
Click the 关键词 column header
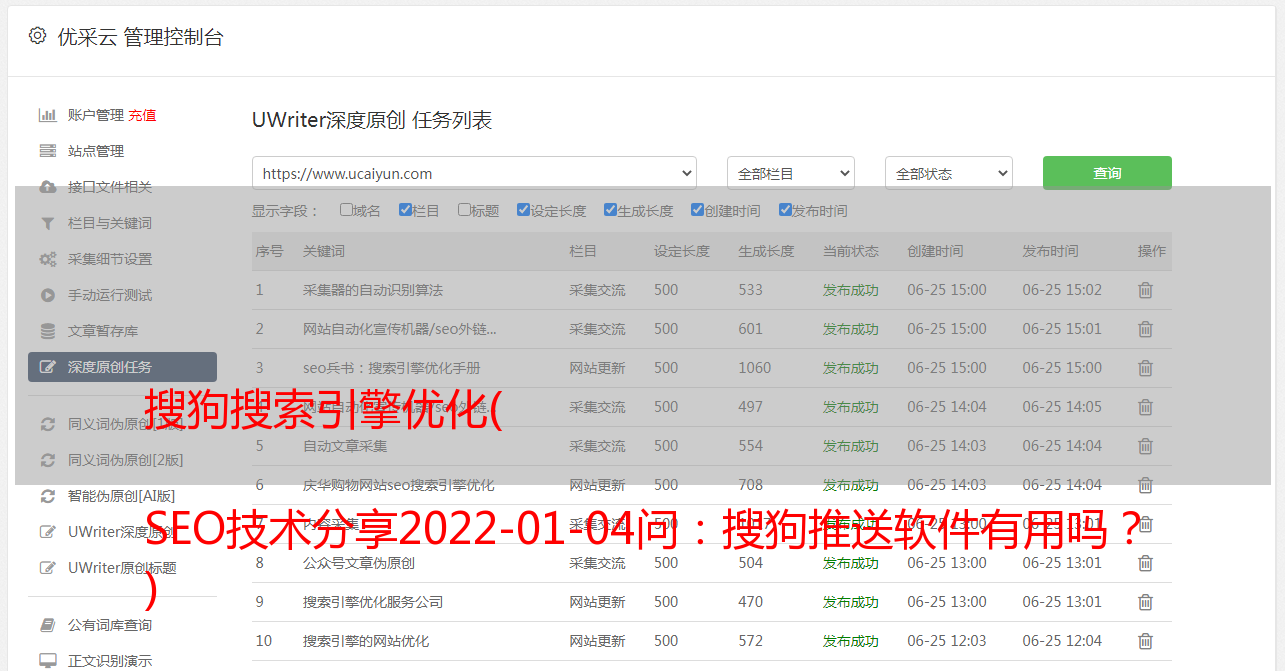[324, 251]
